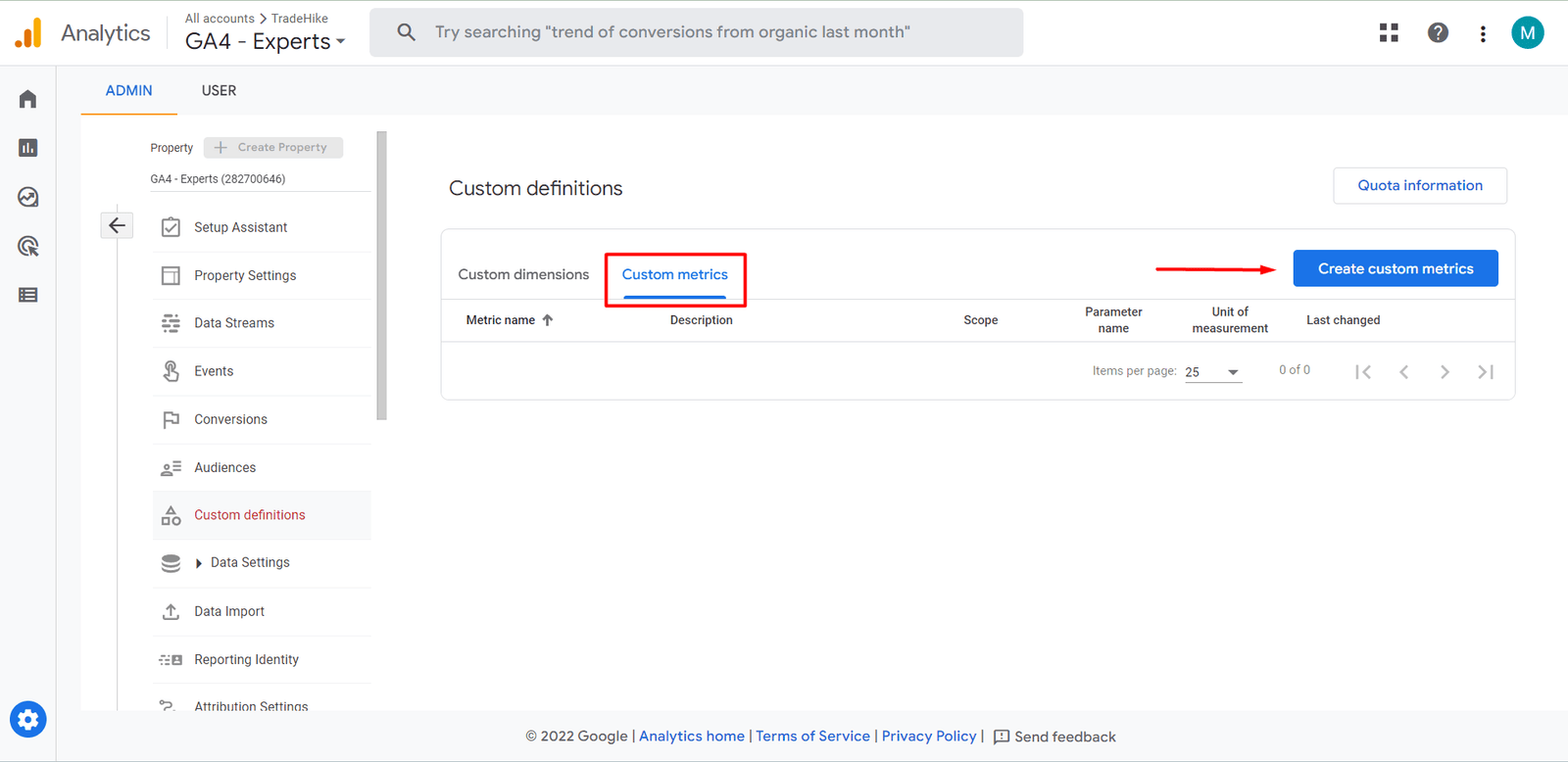Viewport: 1568px width, 762px height.
Task: Sort by the Metric name arrow
Action: click(x=548, y=320)
